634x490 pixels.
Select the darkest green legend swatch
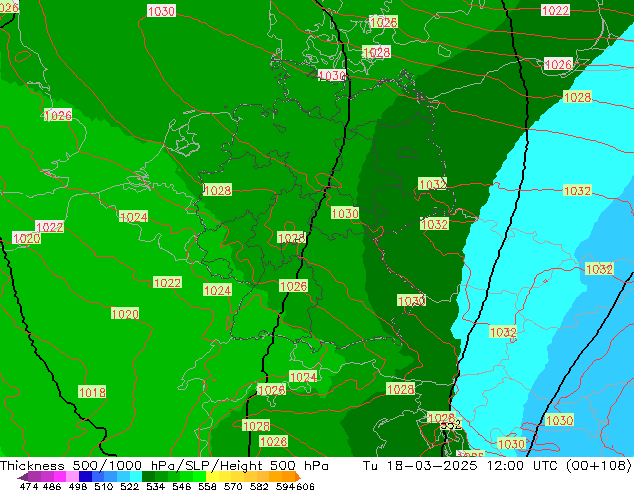(x=148, y=476)
